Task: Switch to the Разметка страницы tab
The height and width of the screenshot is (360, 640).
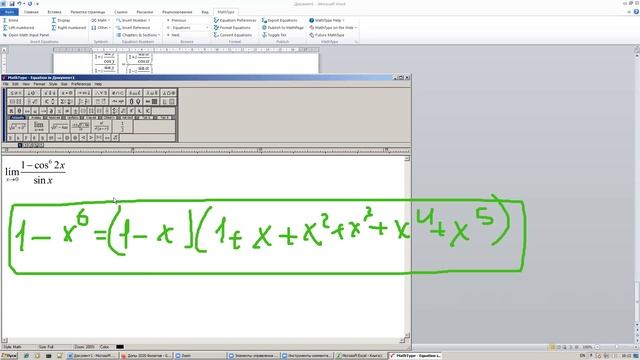Action: (88, 12)
